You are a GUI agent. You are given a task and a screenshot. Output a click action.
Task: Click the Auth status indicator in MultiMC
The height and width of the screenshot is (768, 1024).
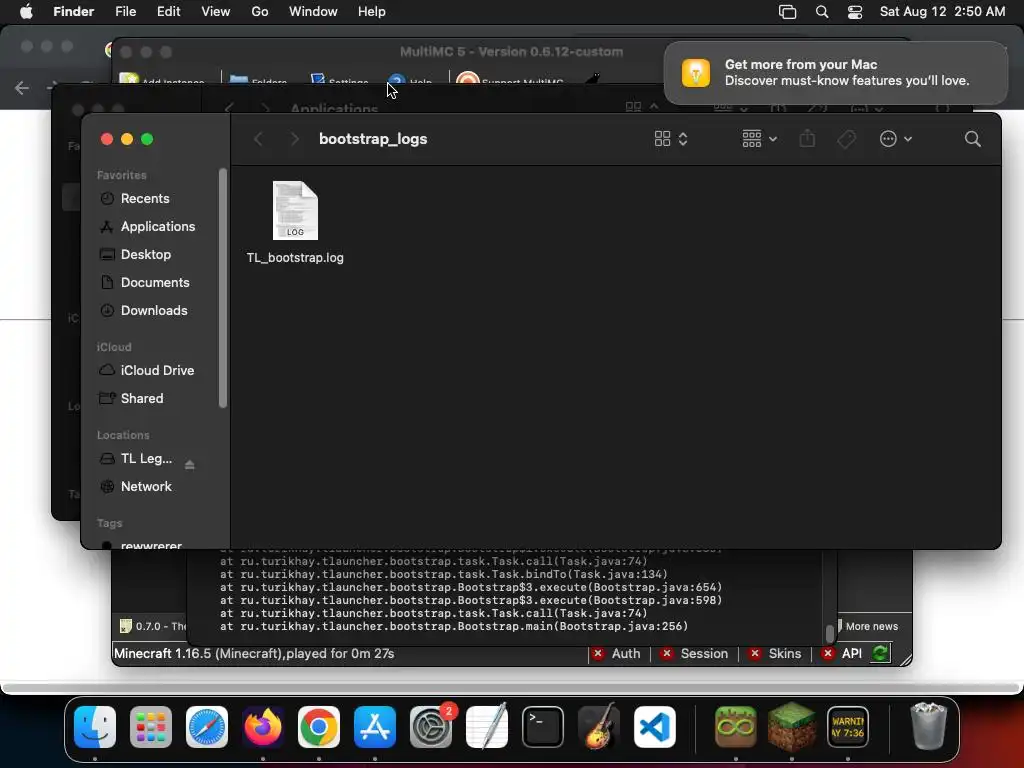pyautogui.click(x=616, y=654)
